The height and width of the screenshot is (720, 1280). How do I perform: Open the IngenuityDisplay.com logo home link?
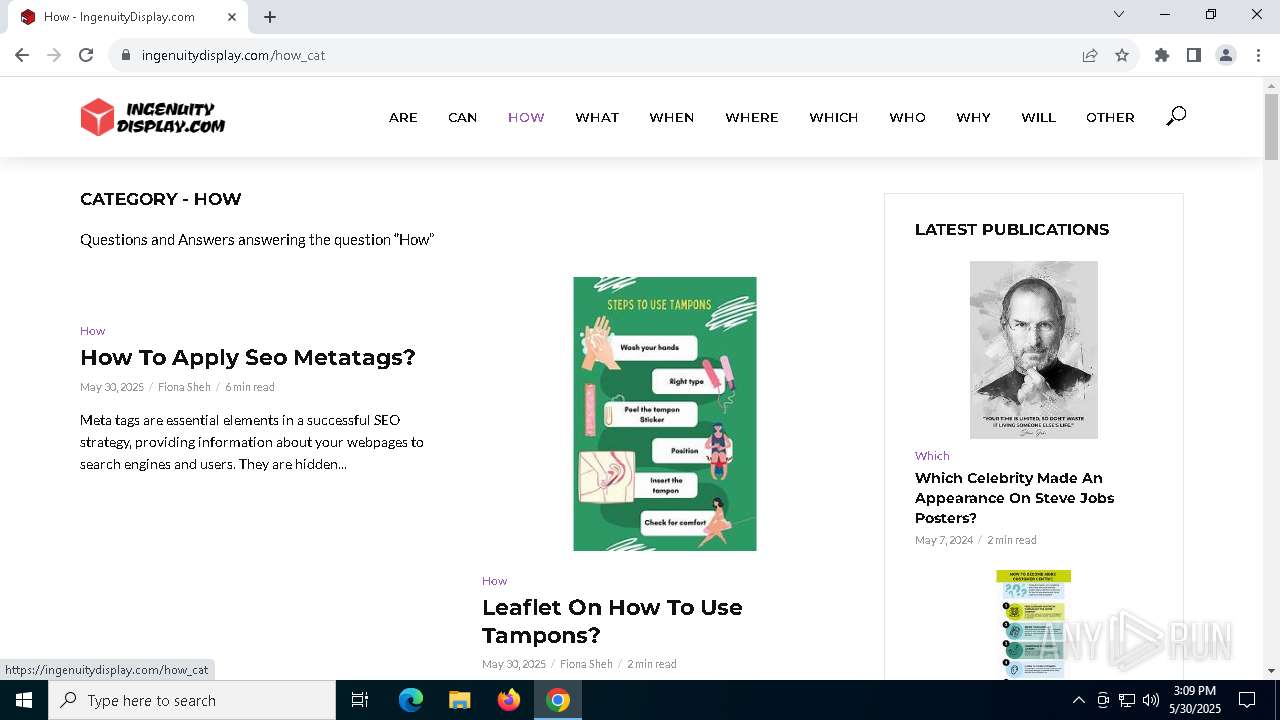153,117
